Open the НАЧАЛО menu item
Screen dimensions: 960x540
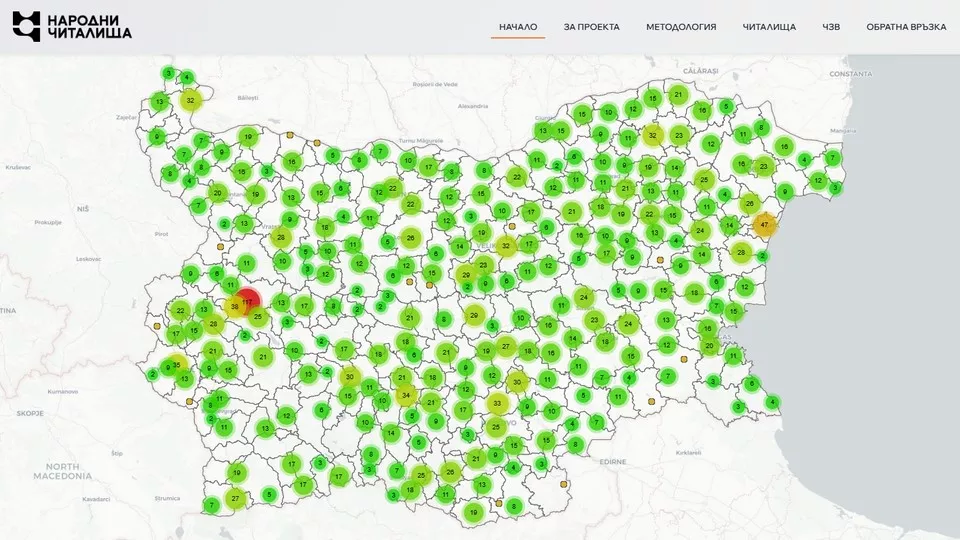coord(517,27)
